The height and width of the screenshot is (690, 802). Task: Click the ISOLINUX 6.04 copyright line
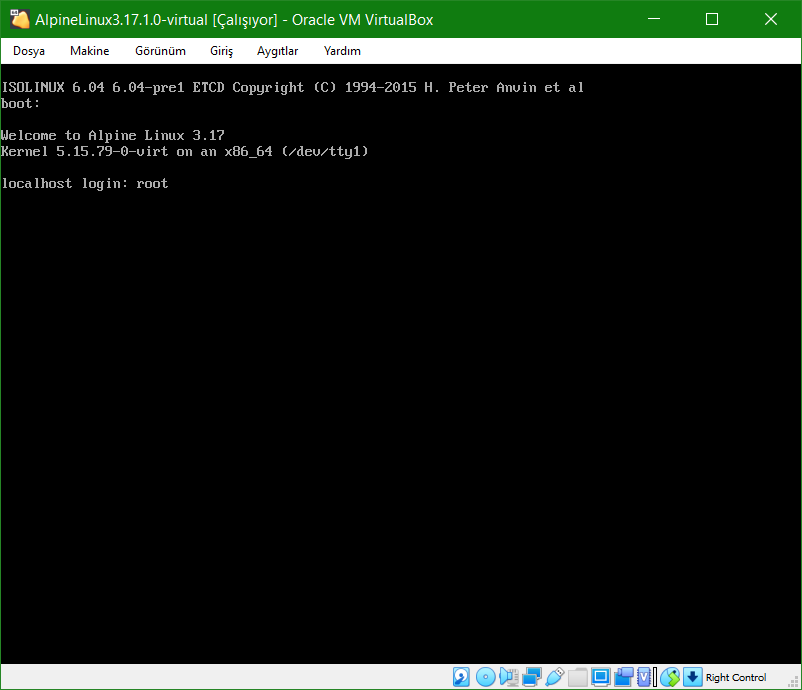click(x=293, y=87)
